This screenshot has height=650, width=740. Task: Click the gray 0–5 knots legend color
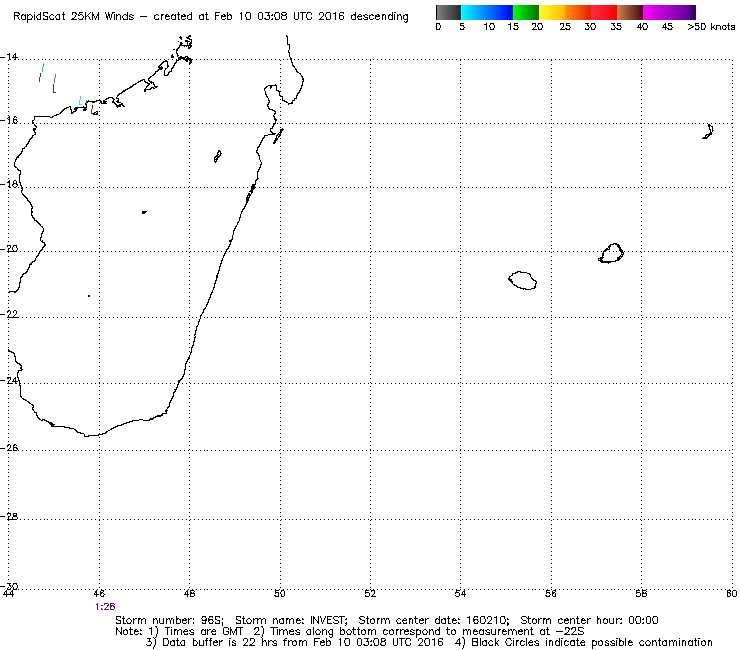448,12
